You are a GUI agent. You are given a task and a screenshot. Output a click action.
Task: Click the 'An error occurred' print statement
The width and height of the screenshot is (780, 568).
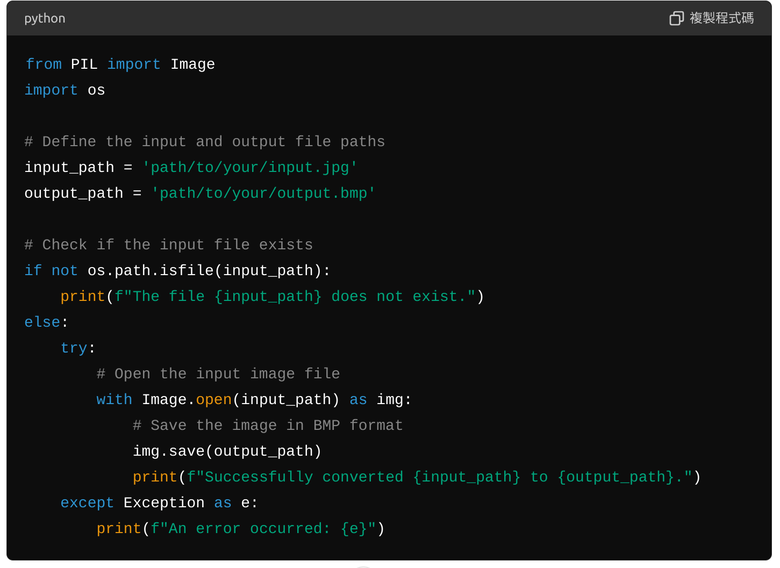coord(241,529)
